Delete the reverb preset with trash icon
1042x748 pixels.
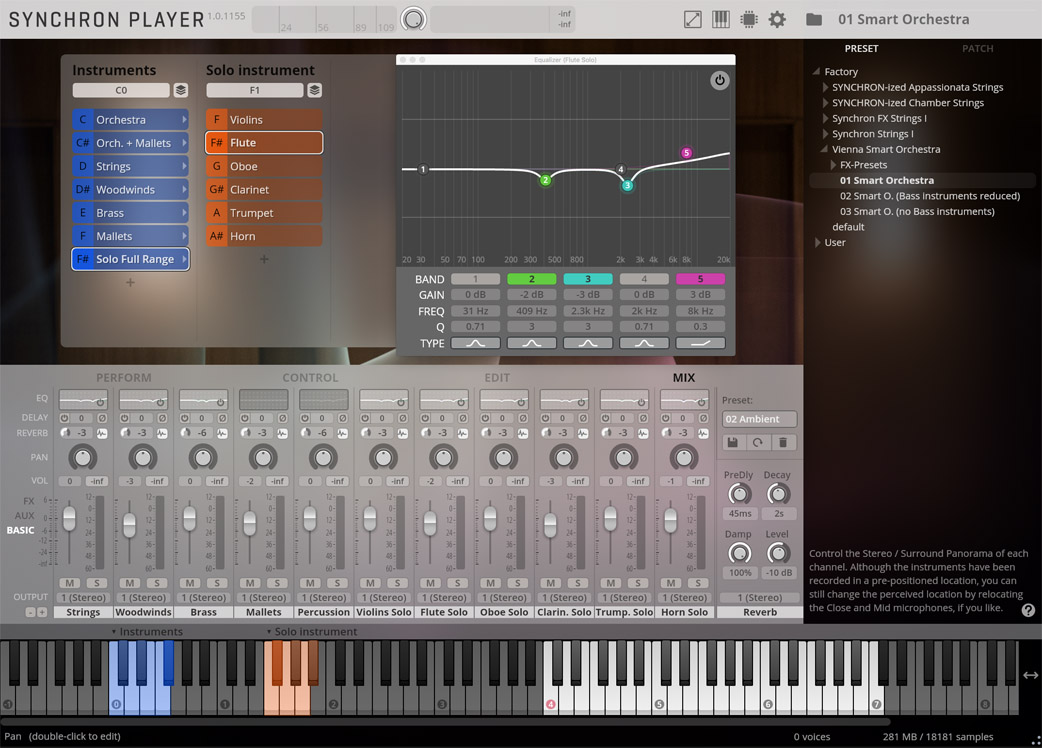tap(783, 442)
